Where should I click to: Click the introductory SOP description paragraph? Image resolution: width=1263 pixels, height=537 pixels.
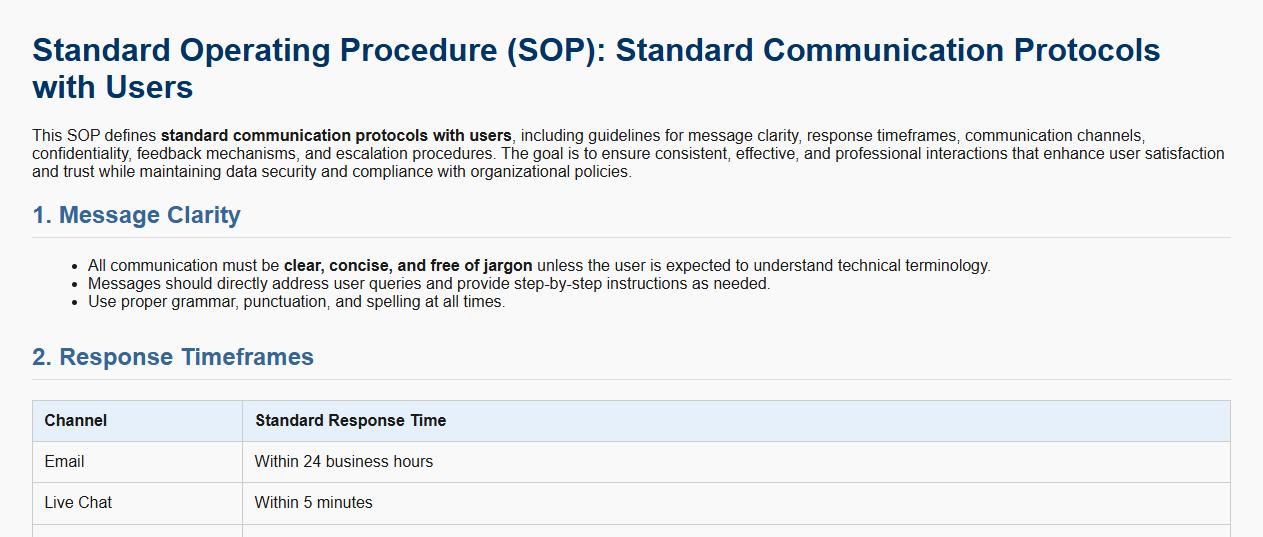click(x=628, y=154)
